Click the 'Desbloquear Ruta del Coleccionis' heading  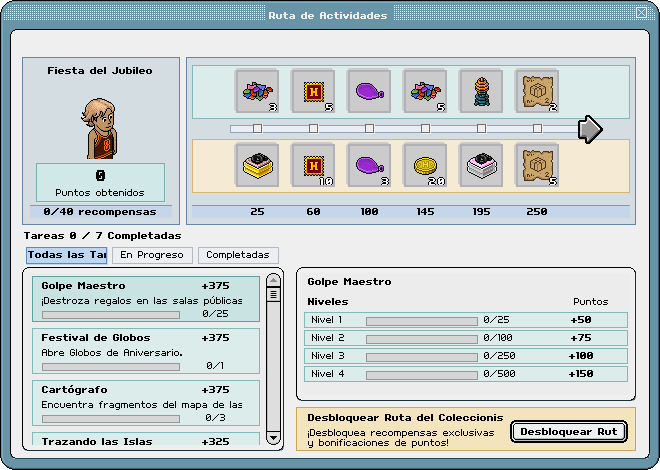pyautogui.click(x=405, y=418)
